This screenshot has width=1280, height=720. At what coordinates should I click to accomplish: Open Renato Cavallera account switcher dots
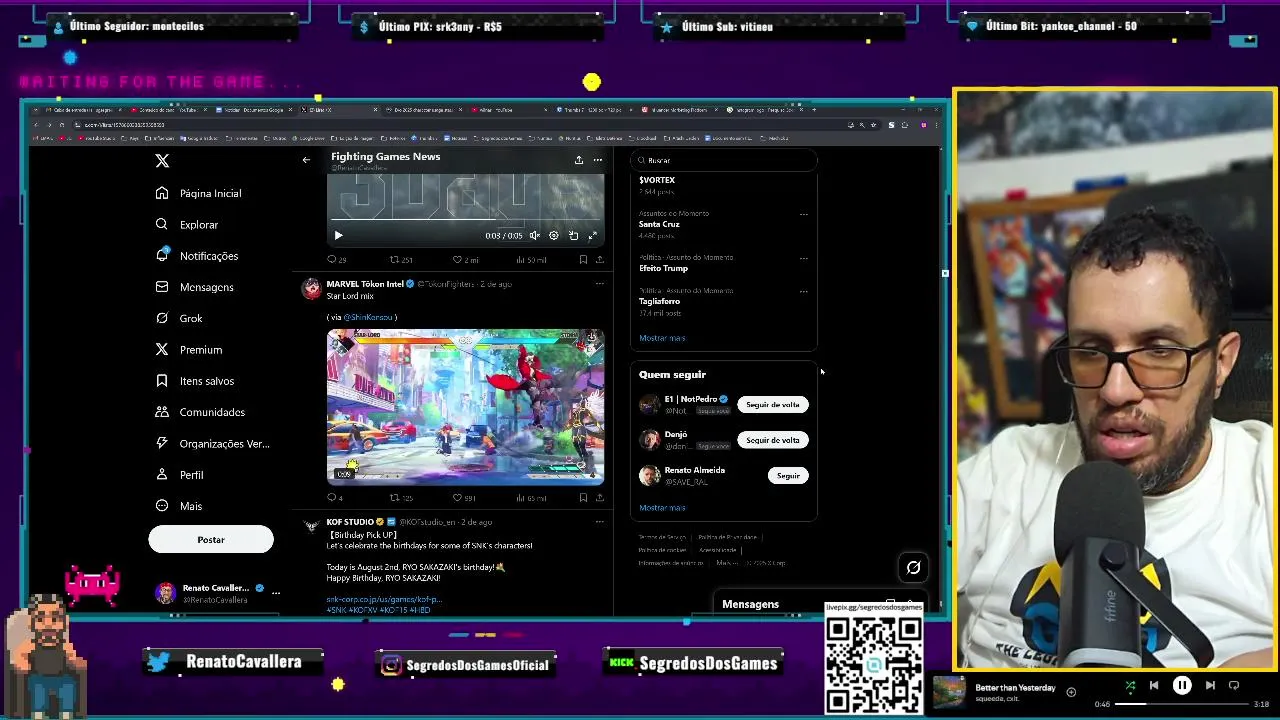276,592
